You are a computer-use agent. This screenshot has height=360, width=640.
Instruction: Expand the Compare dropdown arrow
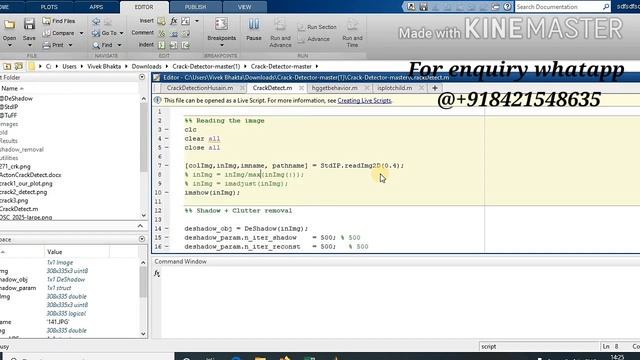tap(81, 33)
